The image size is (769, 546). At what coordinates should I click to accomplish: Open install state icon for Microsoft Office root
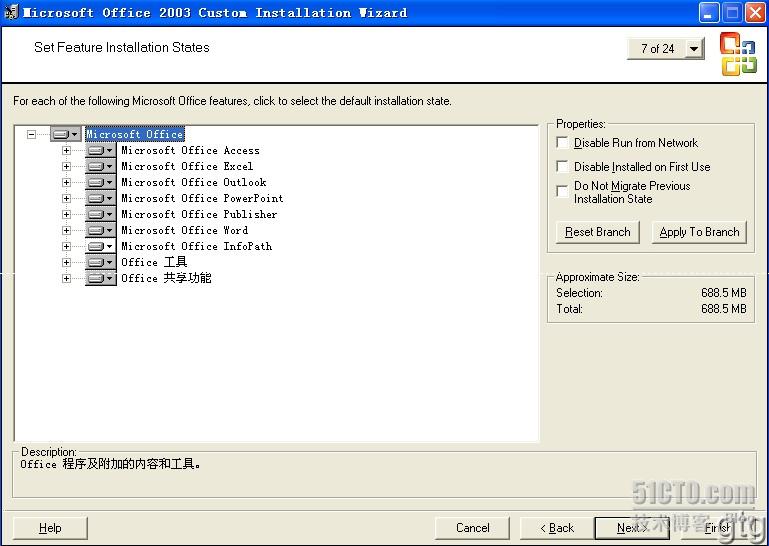click(65, 134)
